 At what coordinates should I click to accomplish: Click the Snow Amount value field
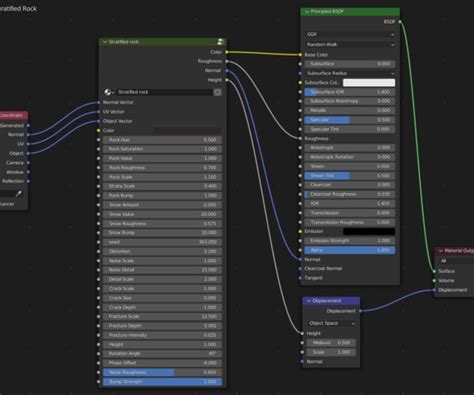[x=162, y=205]
